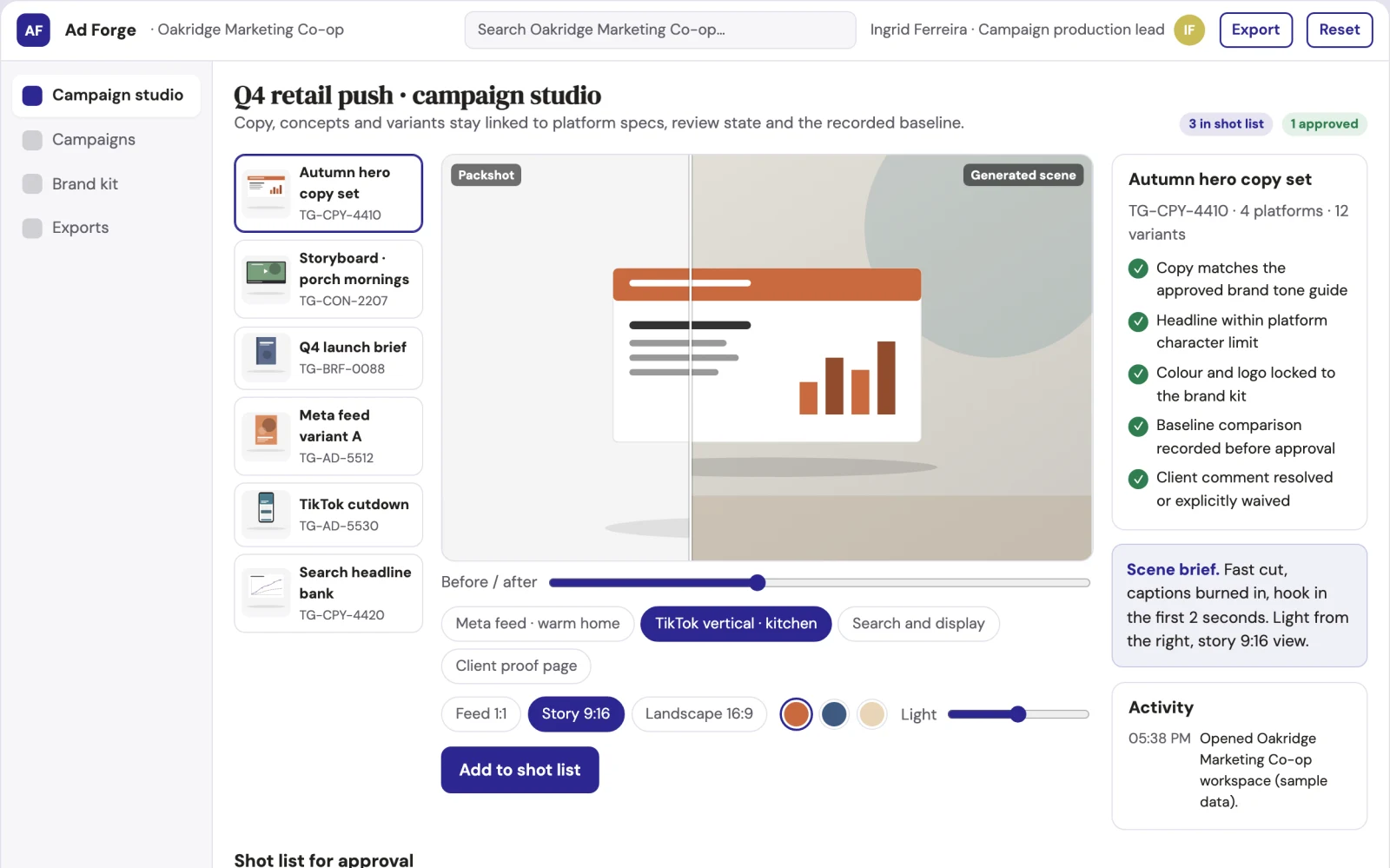This screenshot has width=1390, height=868.
Task: Select the Meta feed · warm home chip
Action: 538,624
